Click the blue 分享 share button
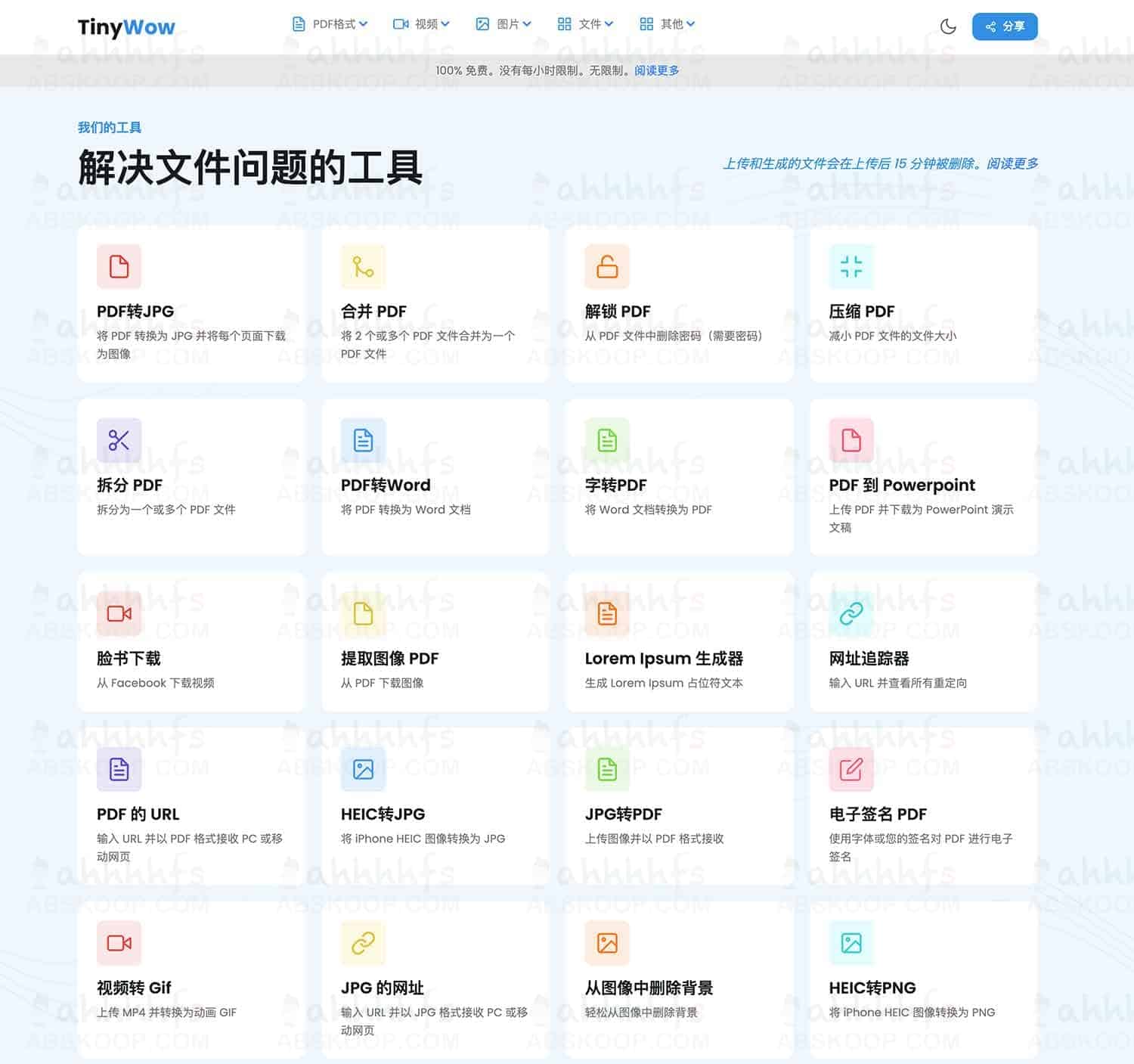 click(1005, 26)
